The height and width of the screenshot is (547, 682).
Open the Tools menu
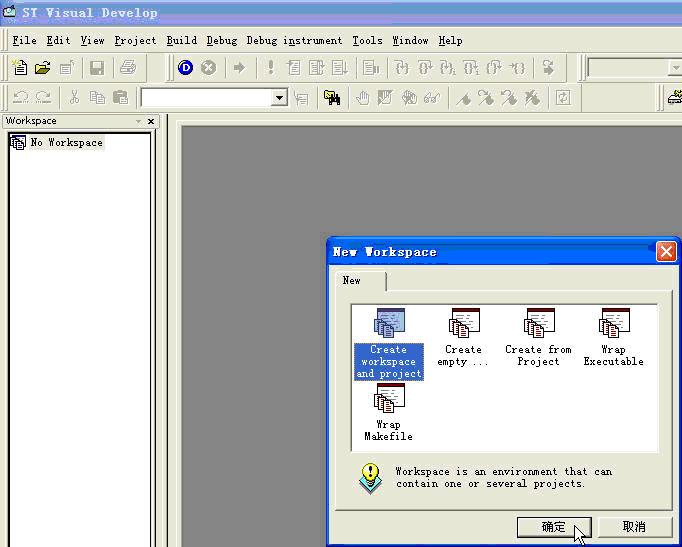[368, 40]
